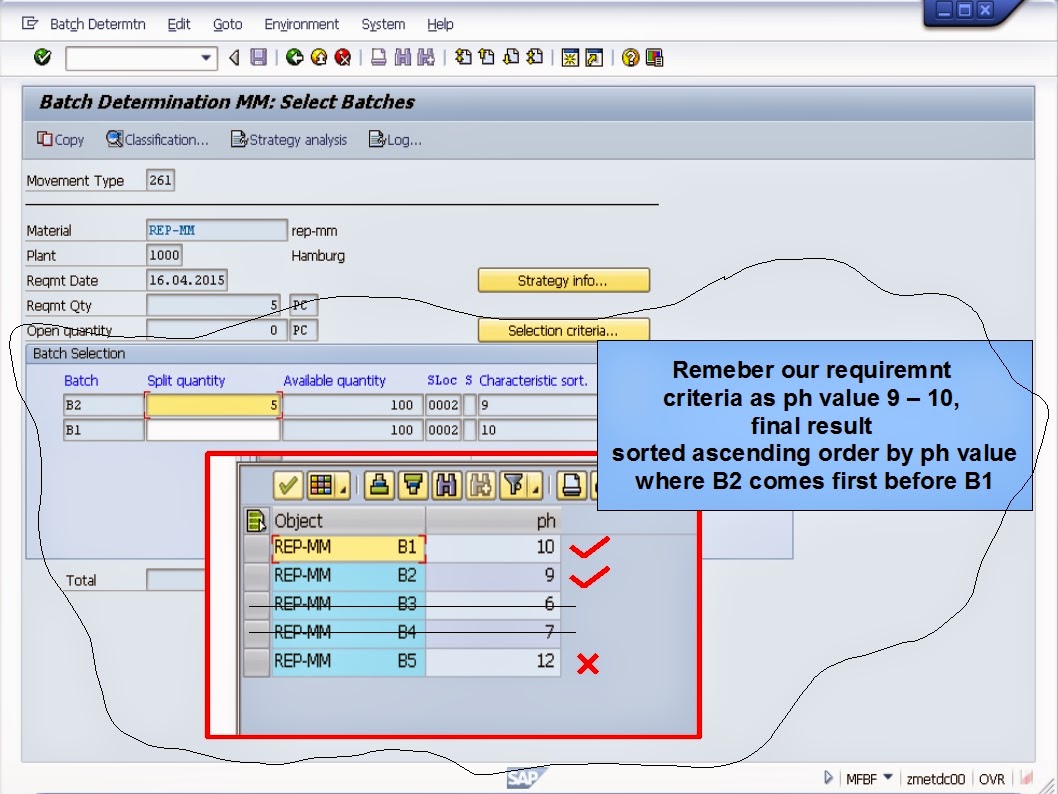Click the Find binoculars icon in popup toolbar
Viewport: 1058px width, 794px height.
[x=448, y=487]
